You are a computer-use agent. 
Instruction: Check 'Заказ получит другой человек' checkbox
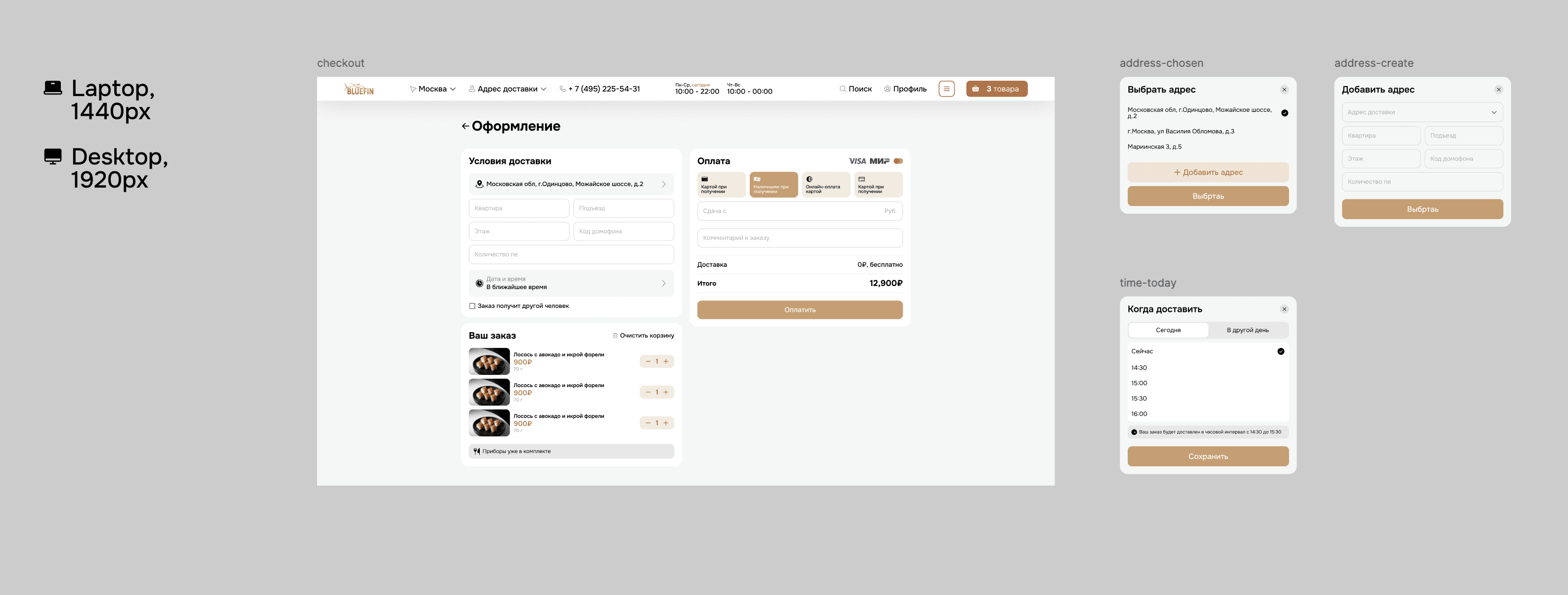[x=472, y=306]
